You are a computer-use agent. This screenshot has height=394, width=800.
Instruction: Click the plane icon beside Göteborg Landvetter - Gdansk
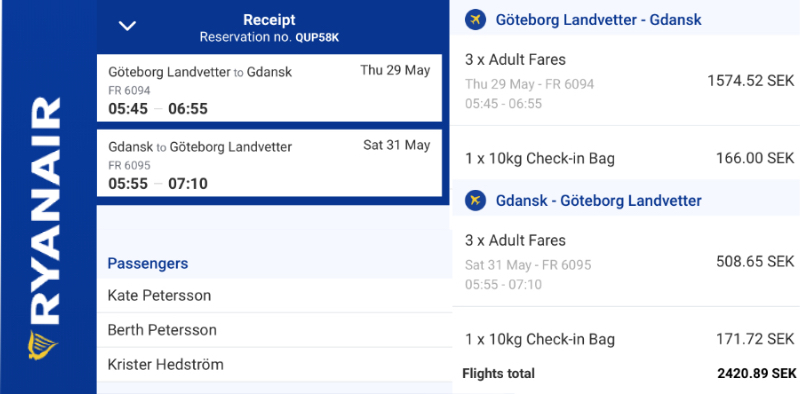click(475, 20)
